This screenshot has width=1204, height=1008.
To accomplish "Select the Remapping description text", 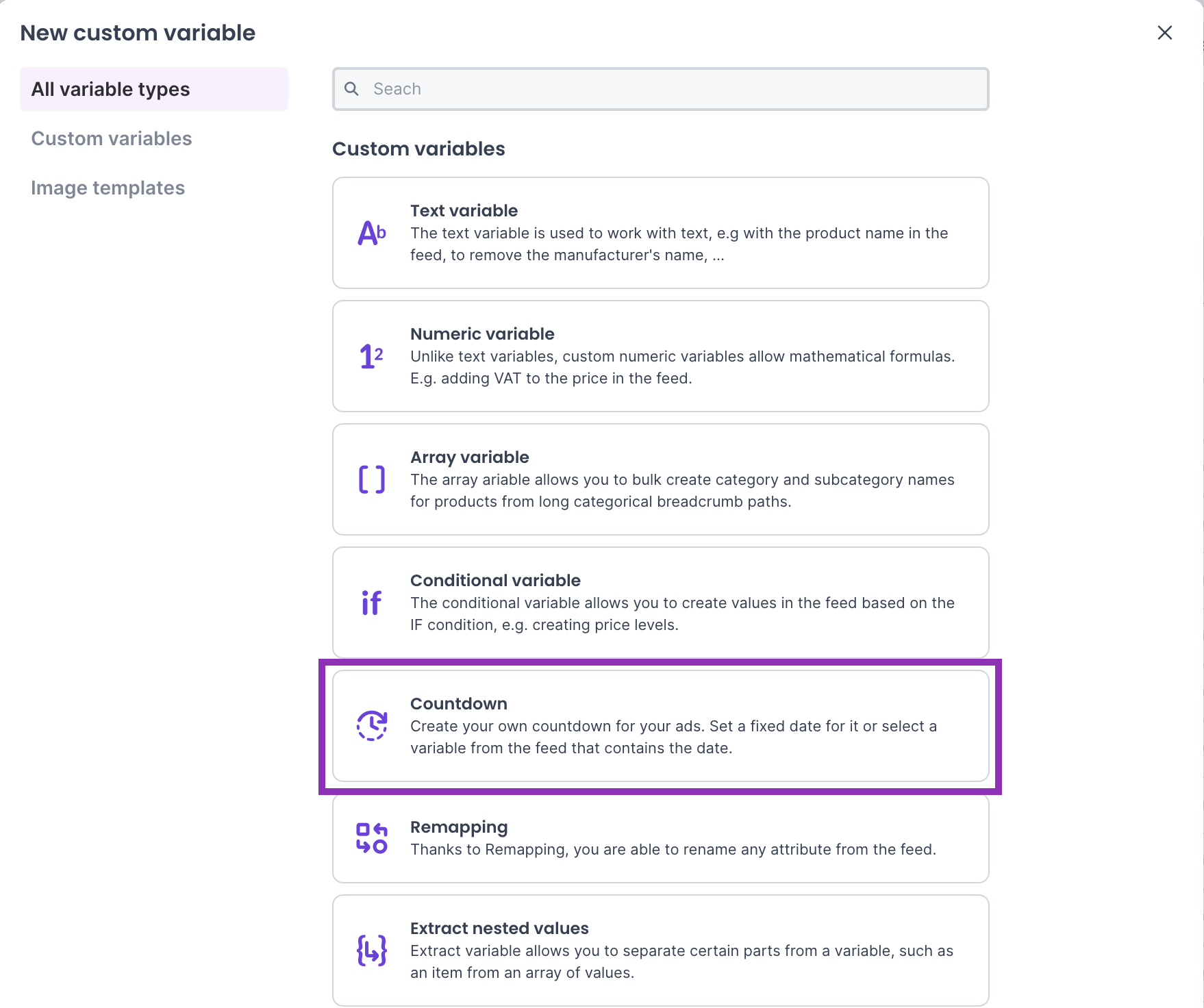I will 673,850.
